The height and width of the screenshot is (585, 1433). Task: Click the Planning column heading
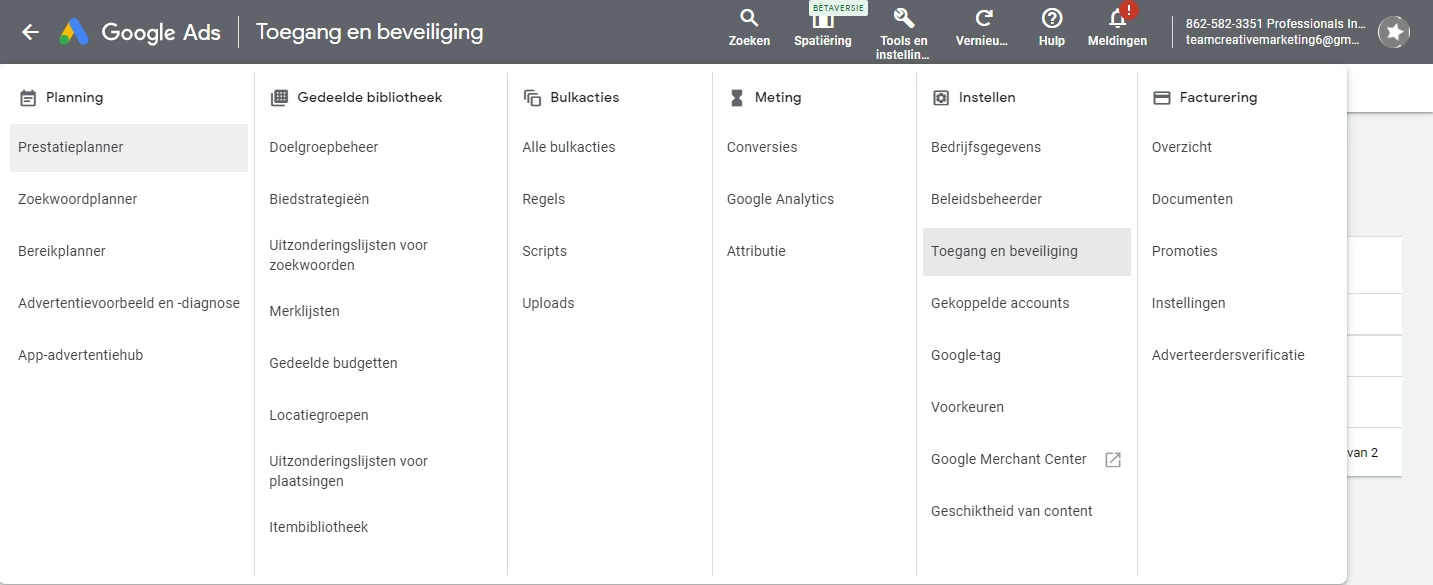pos(74,98)
